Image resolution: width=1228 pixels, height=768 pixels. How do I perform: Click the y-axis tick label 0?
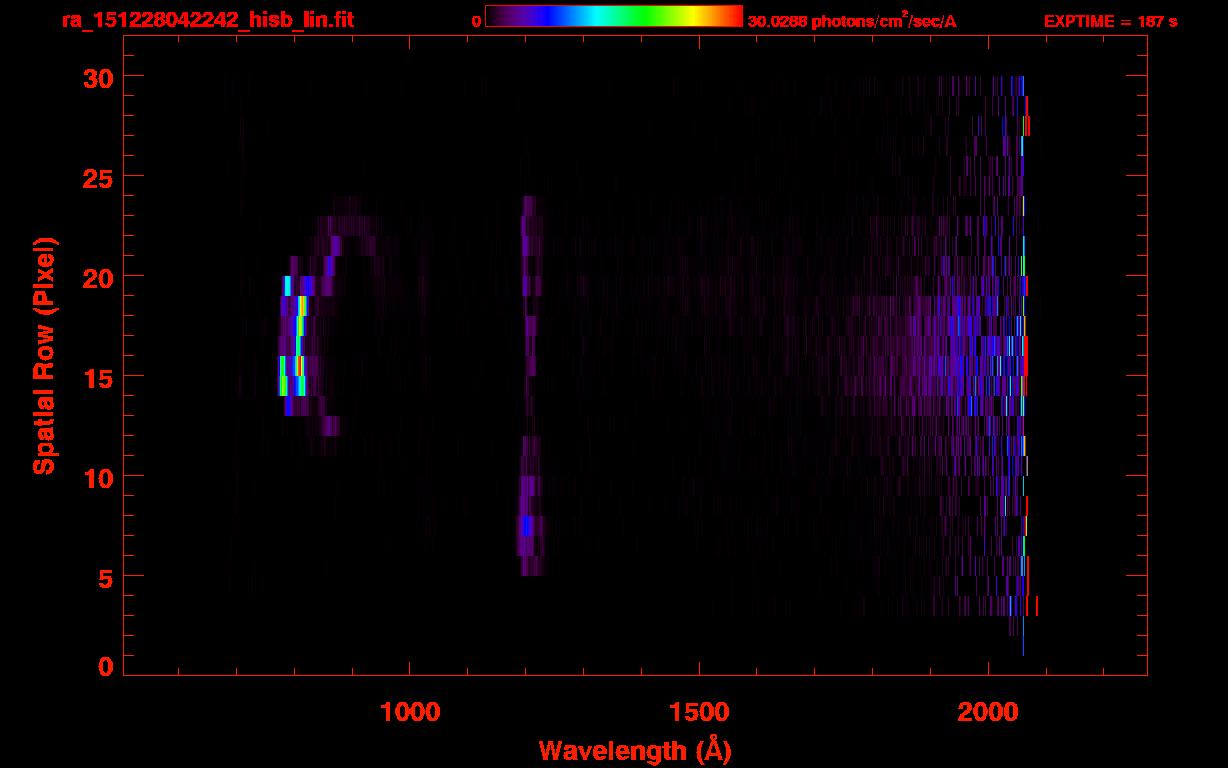click(x=105, y=666)
